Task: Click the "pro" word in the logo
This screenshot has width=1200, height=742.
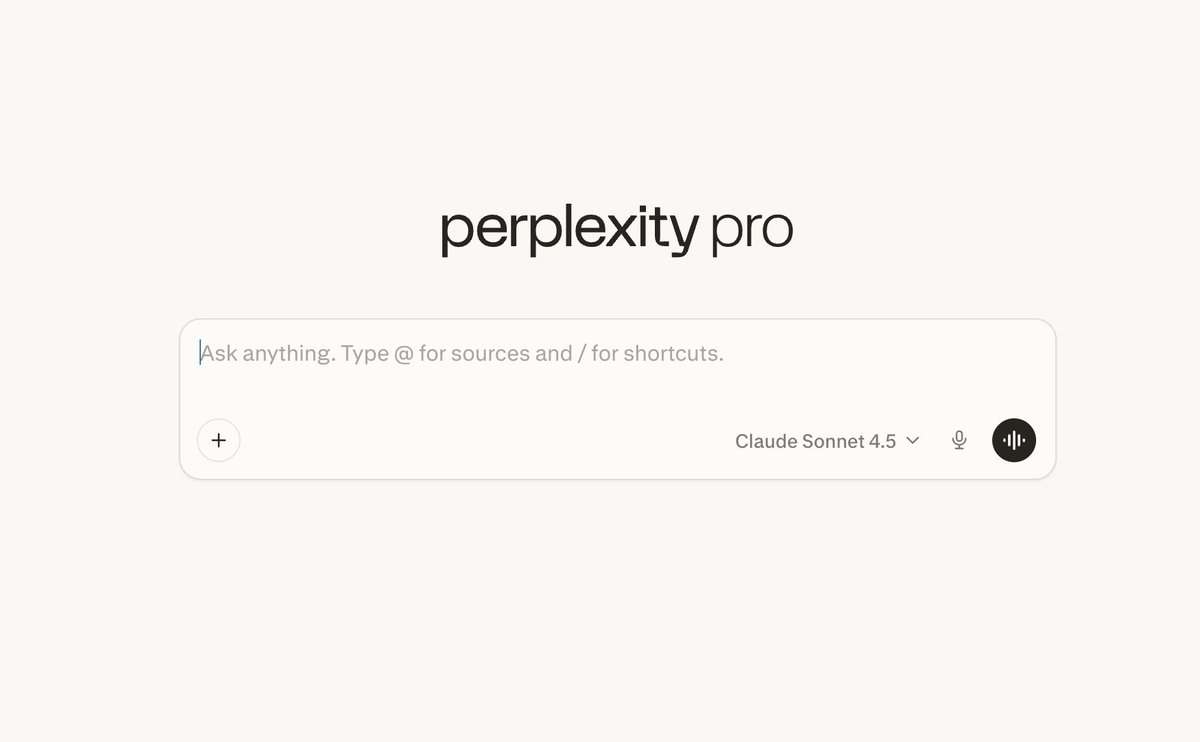Action: click(752, 231)
